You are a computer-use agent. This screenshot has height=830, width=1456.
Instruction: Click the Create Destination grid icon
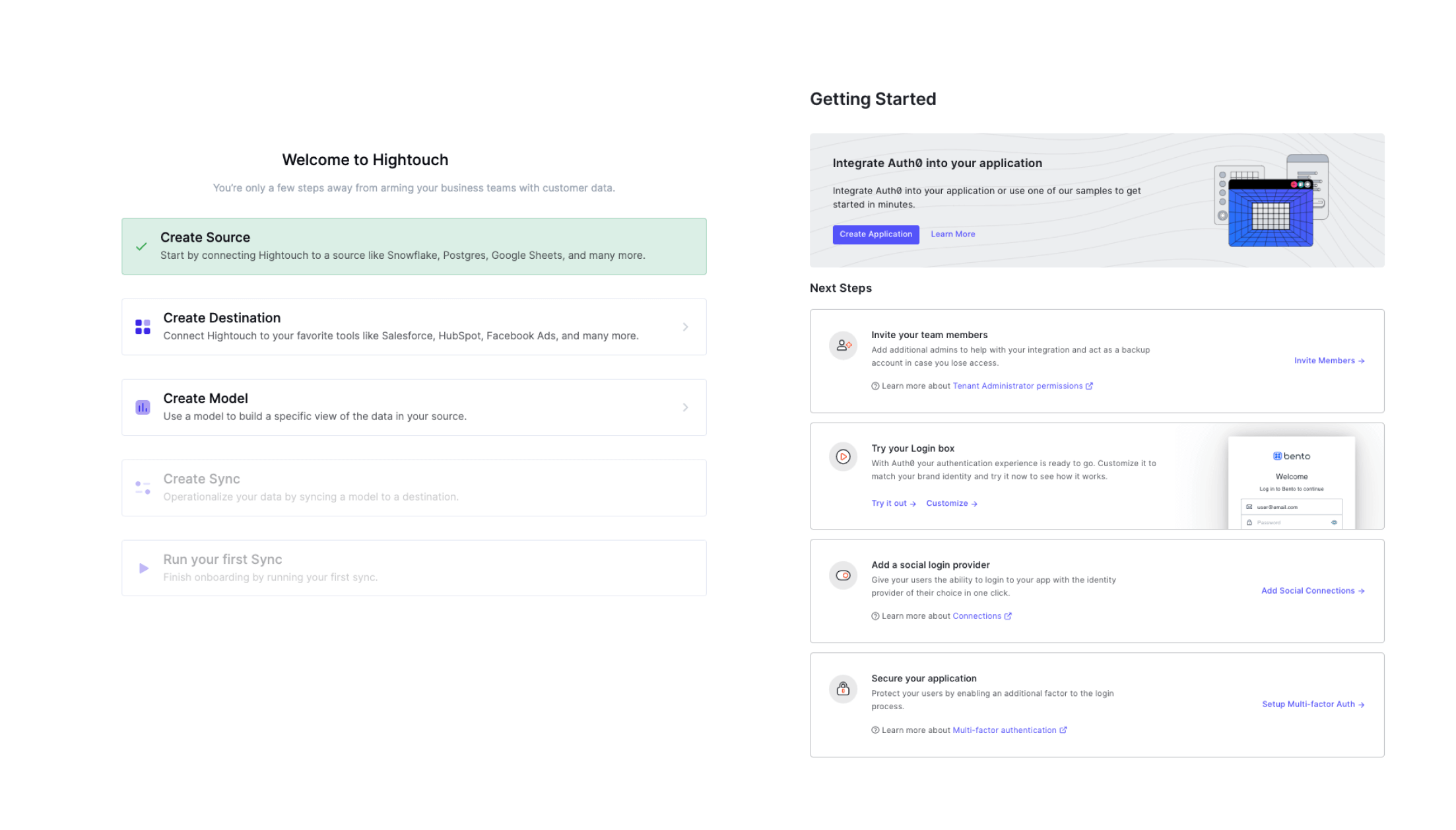pos(143,327)
